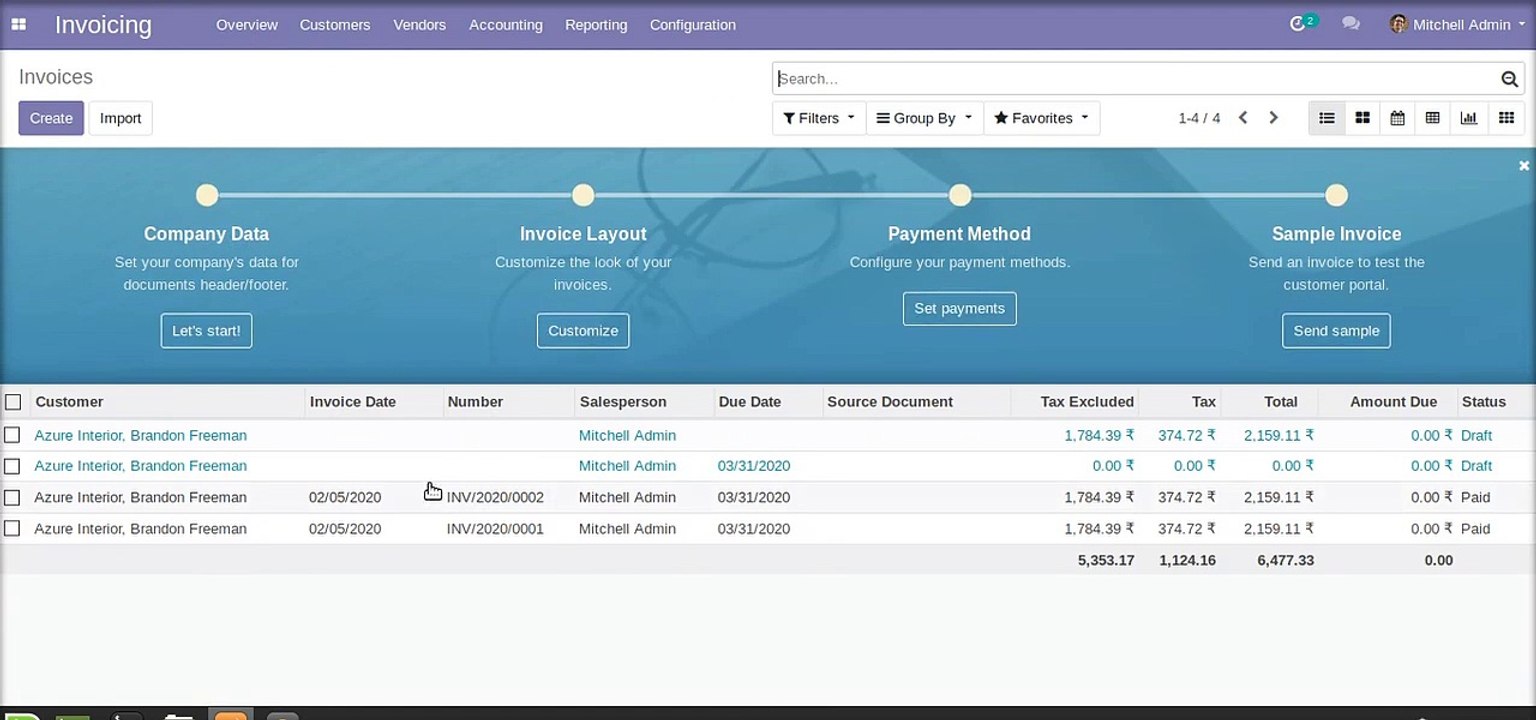Expand the Filters dropdown
The image size is (1536, 720).
click(819, 118)
